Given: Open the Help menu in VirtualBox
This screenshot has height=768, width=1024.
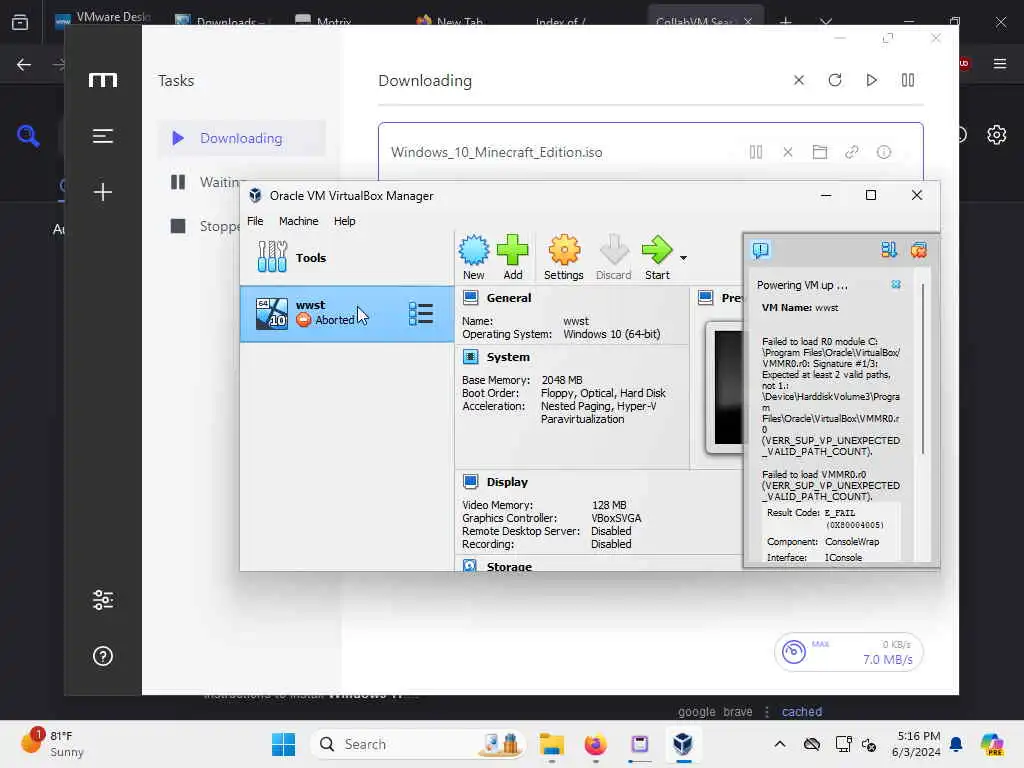Looking at the screenshot, I should (344, 221).
